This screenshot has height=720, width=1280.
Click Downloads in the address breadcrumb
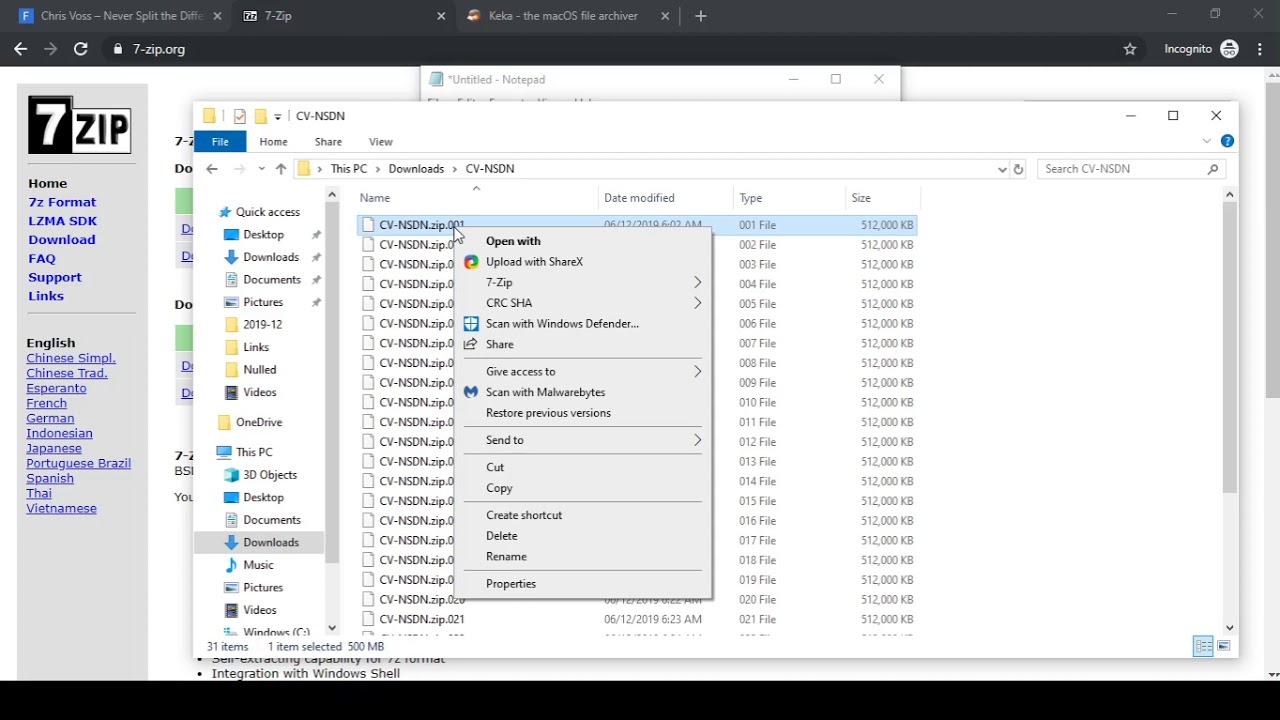(x=416, y=169)
